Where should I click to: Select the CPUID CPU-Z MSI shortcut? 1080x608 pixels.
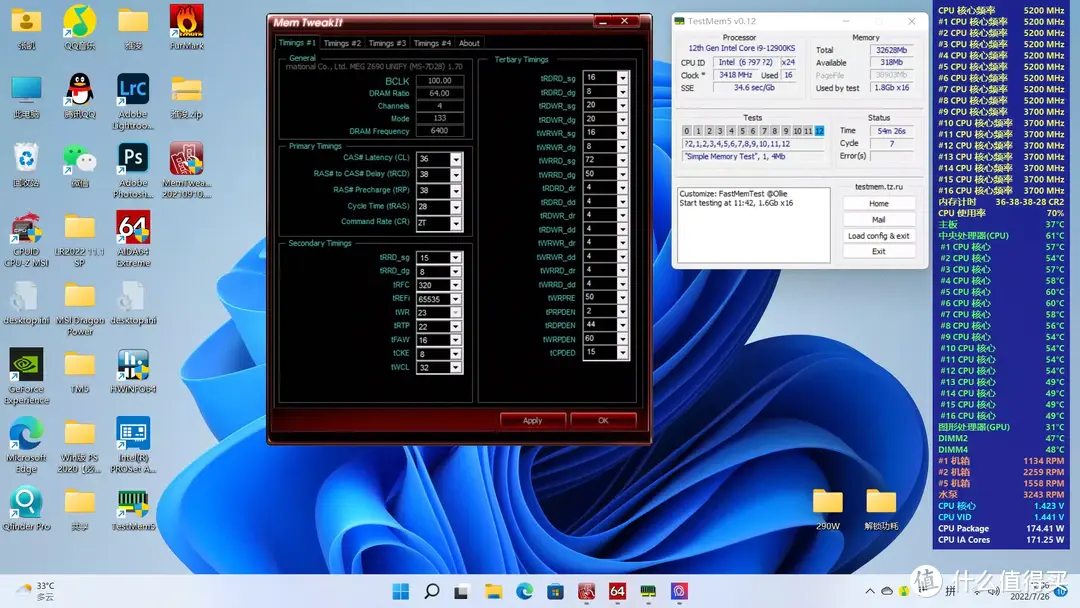tap(26, 239)
